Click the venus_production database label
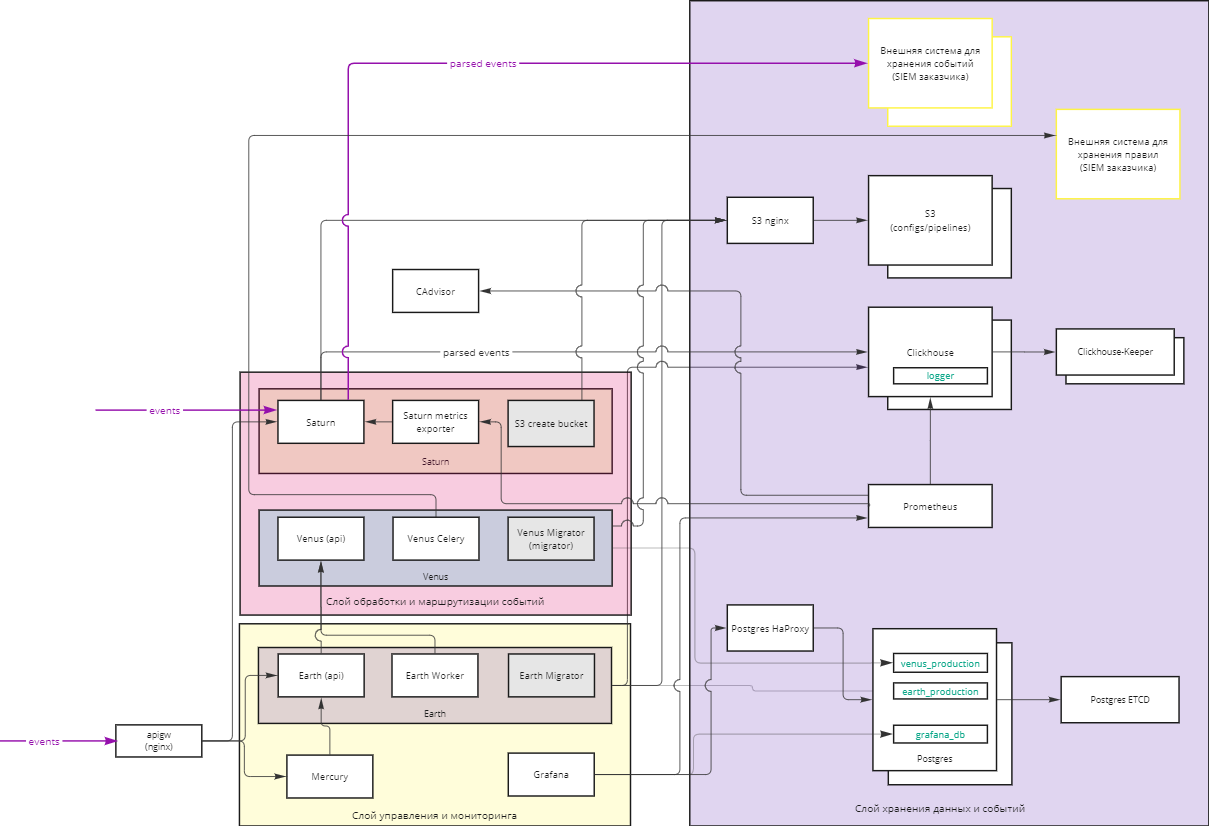Viewport: 1209px width, 826px height. (x=940, y=663)
